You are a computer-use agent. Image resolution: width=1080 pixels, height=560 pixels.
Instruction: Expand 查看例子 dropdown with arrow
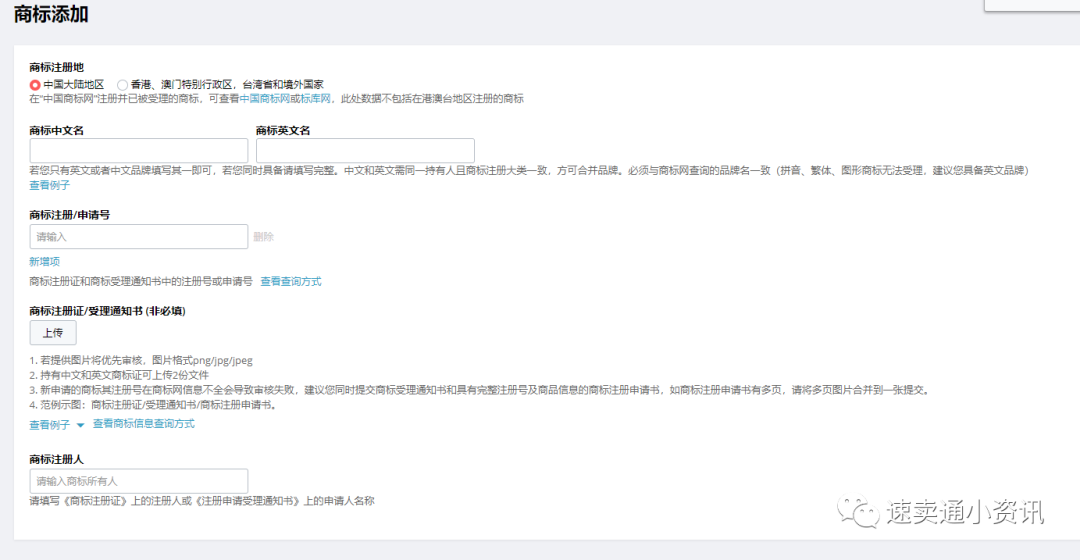point(57,425)
